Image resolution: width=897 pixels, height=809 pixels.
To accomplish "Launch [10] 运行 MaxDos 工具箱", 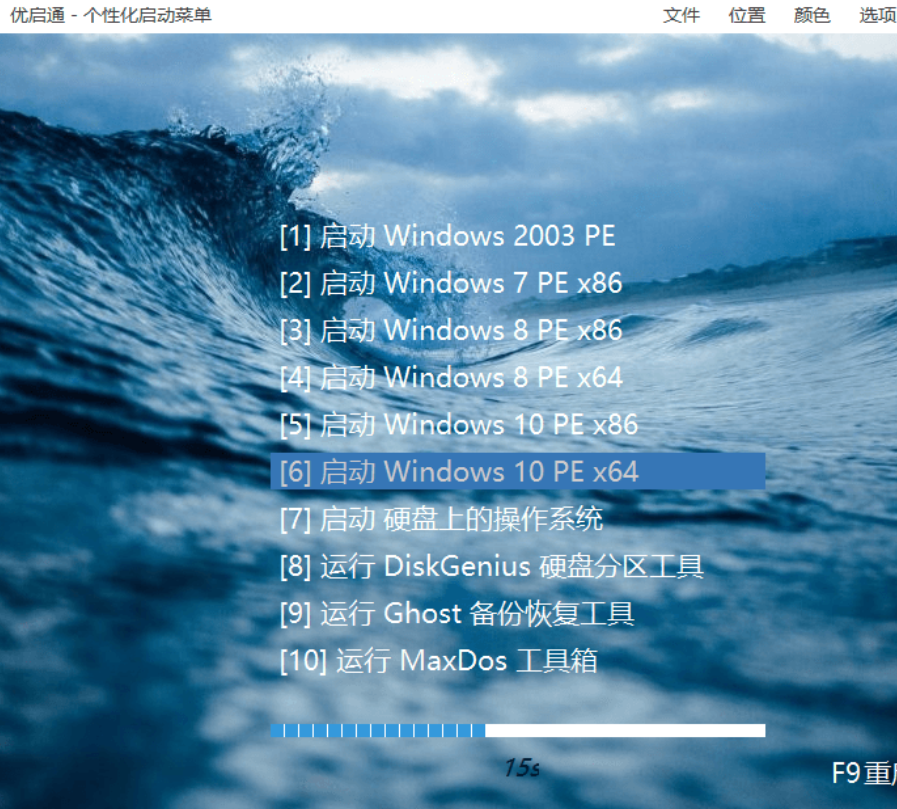I will [439, 661].
